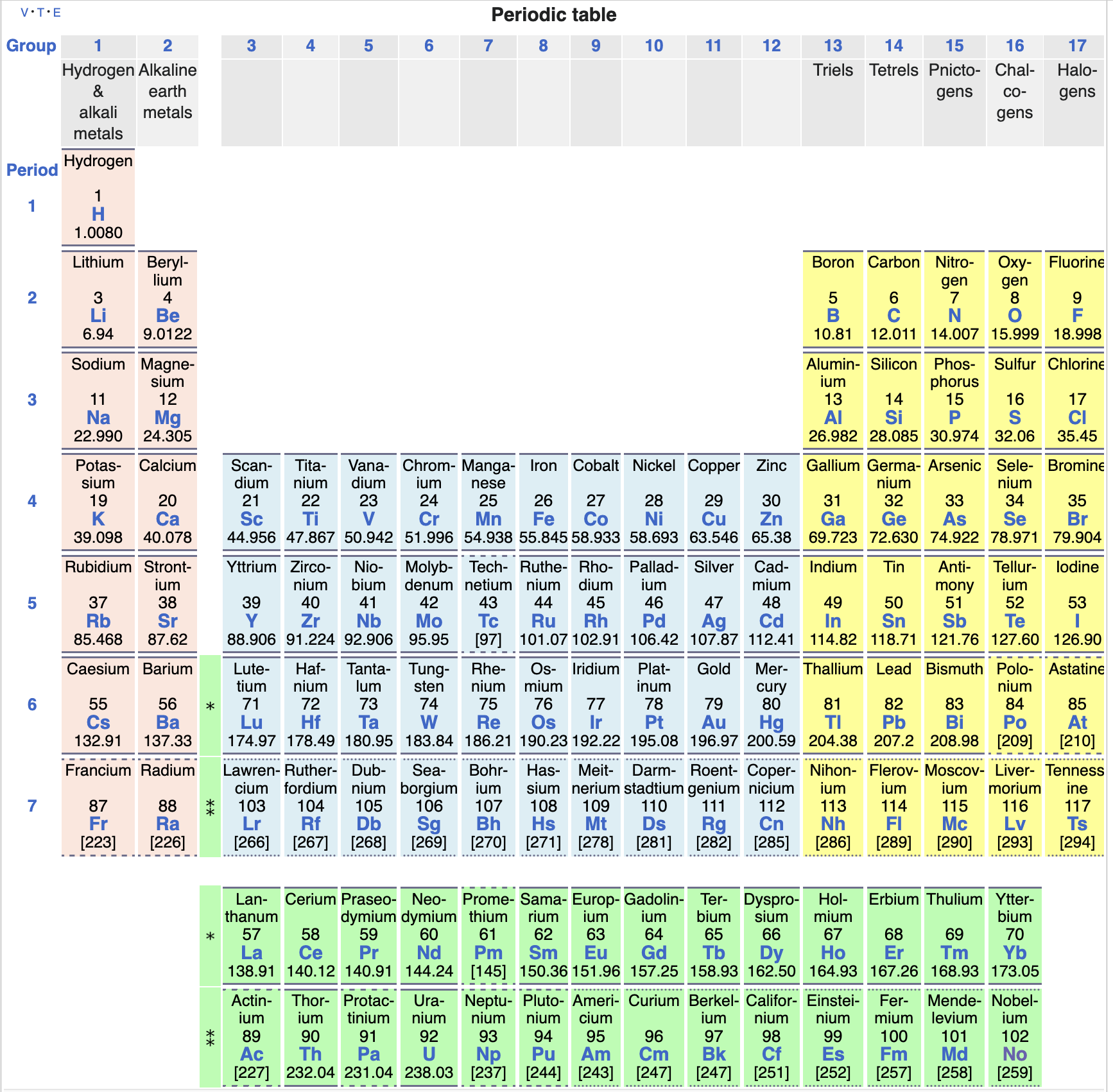This screenshot has width=1113, height=1092.
Task: Click the V link in template header
Action: click(24, 12)
